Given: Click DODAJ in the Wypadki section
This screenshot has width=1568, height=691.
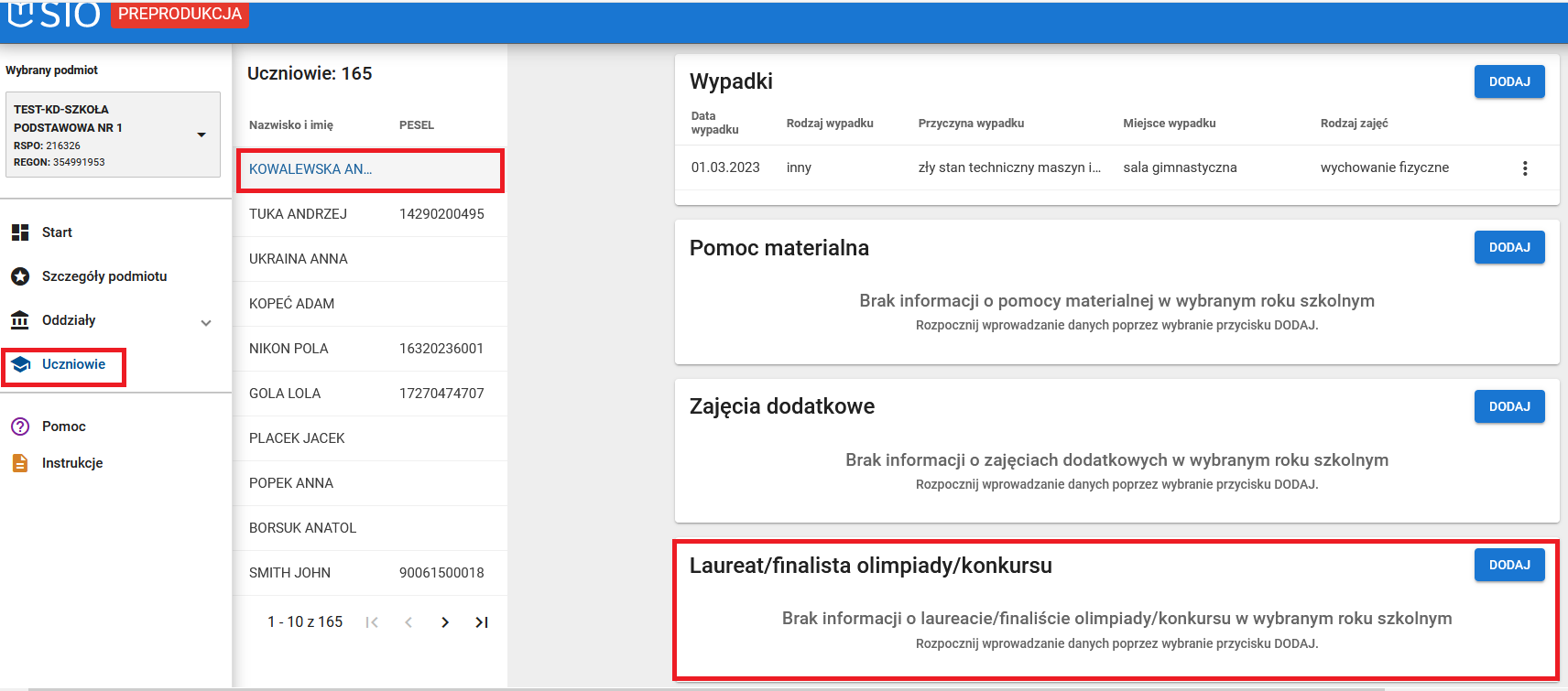Looking at the screenshot, I should point(1509,81).
